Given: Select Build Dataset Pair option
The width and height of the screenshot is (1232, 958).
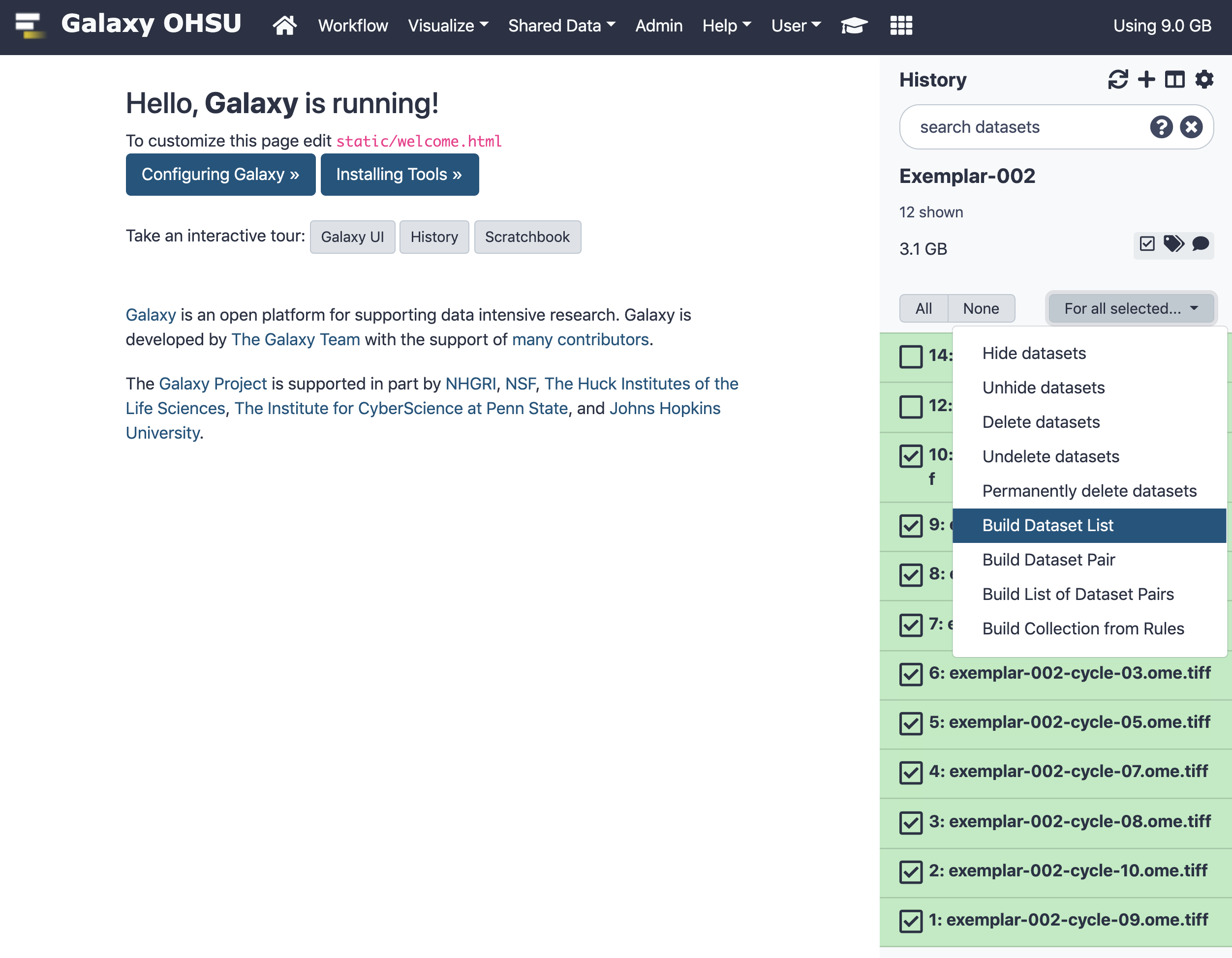Looking at the screenshot, I should (1089, 560).
